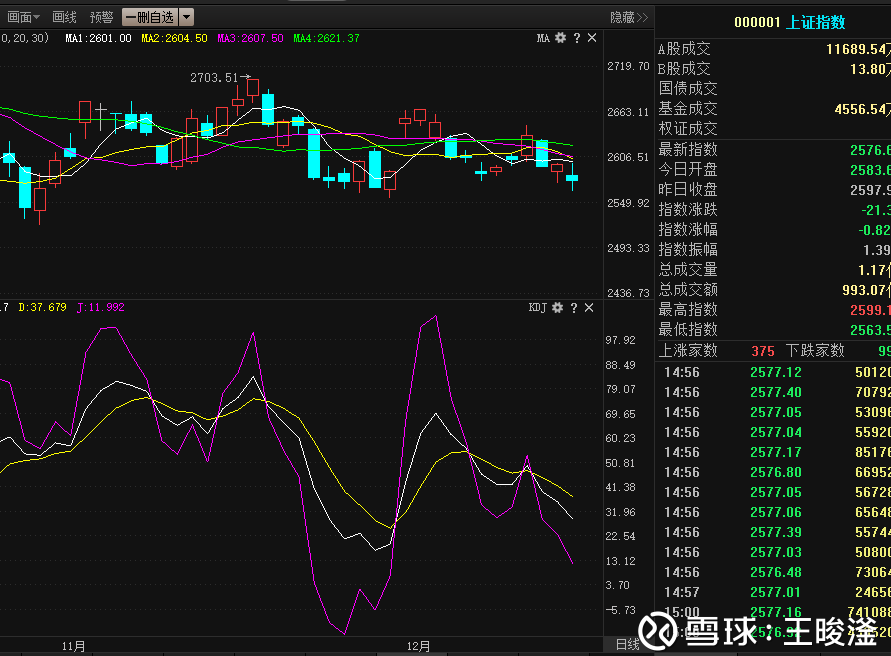
Task: Open the 画面 dropdown menu
Action: [x=23, y=18]
